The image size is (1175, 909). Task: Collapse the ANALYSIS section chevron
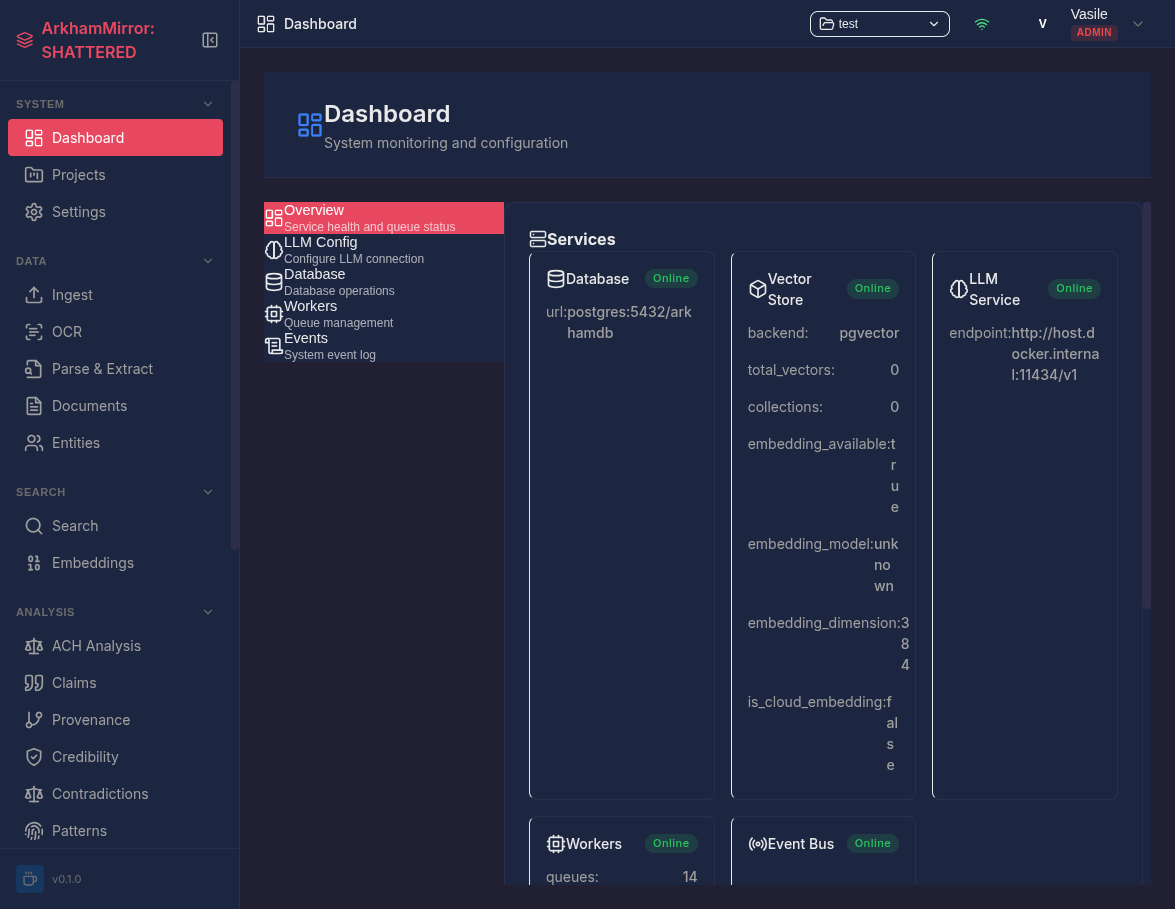(x=208, y=612)
